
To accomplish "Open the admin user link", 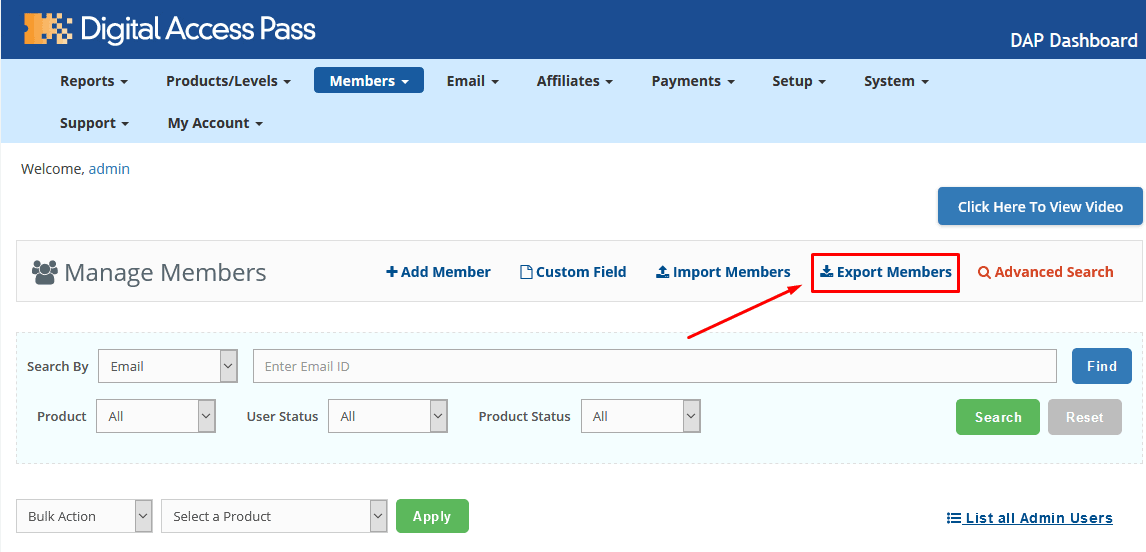I will pos(109,169).
